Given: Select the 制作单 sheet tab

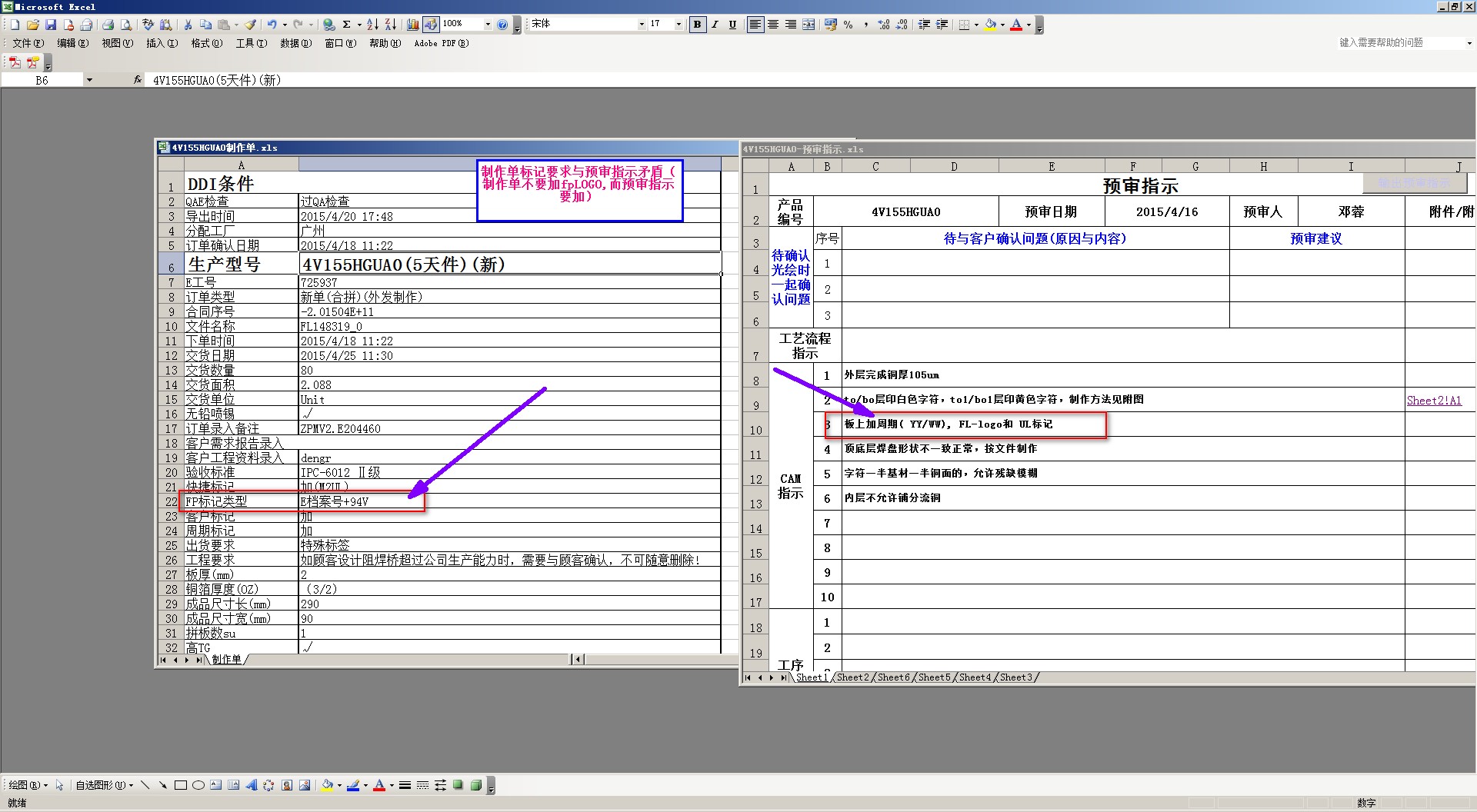Looking at the screenshot, I should click(226, 660).
